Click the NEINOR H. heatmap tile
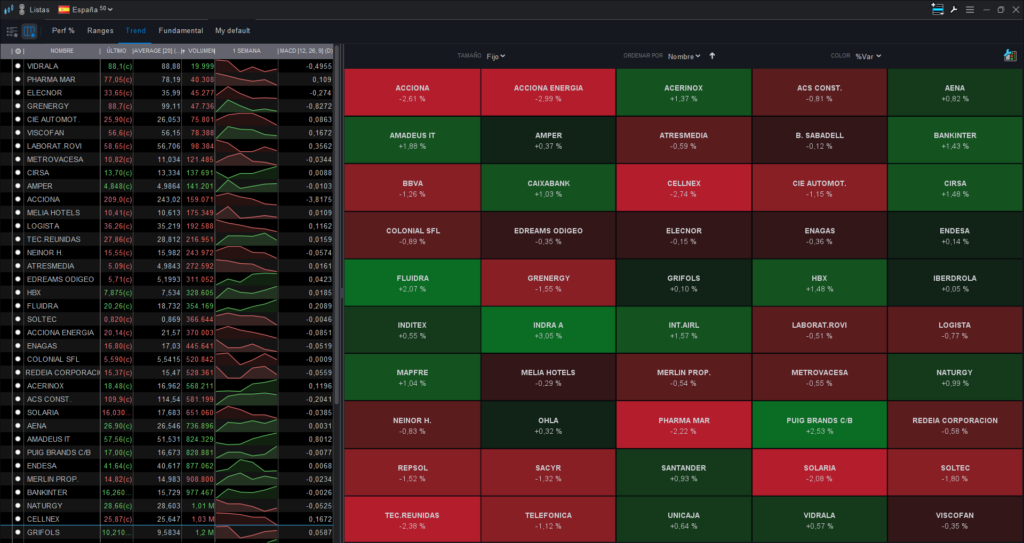 [x=412, y=425]
